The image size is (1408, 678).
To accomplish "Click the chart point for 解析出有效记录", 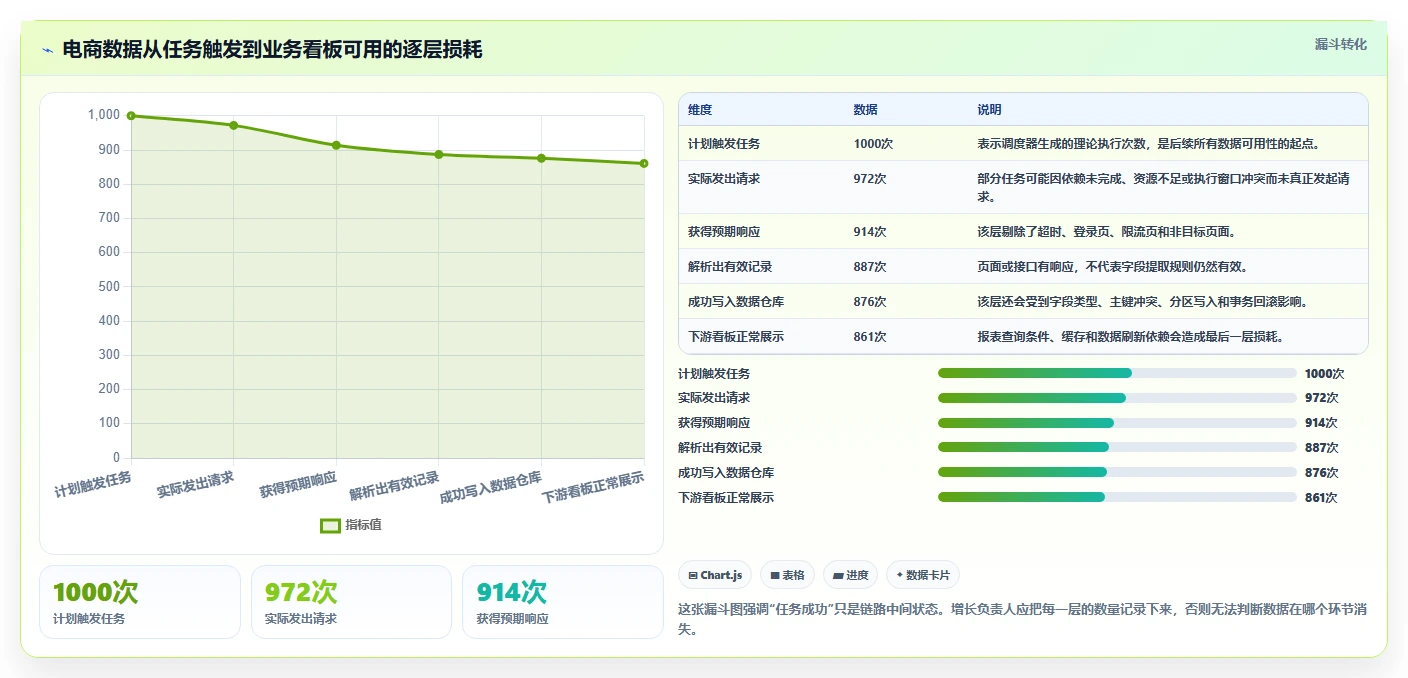I will 439,154.
